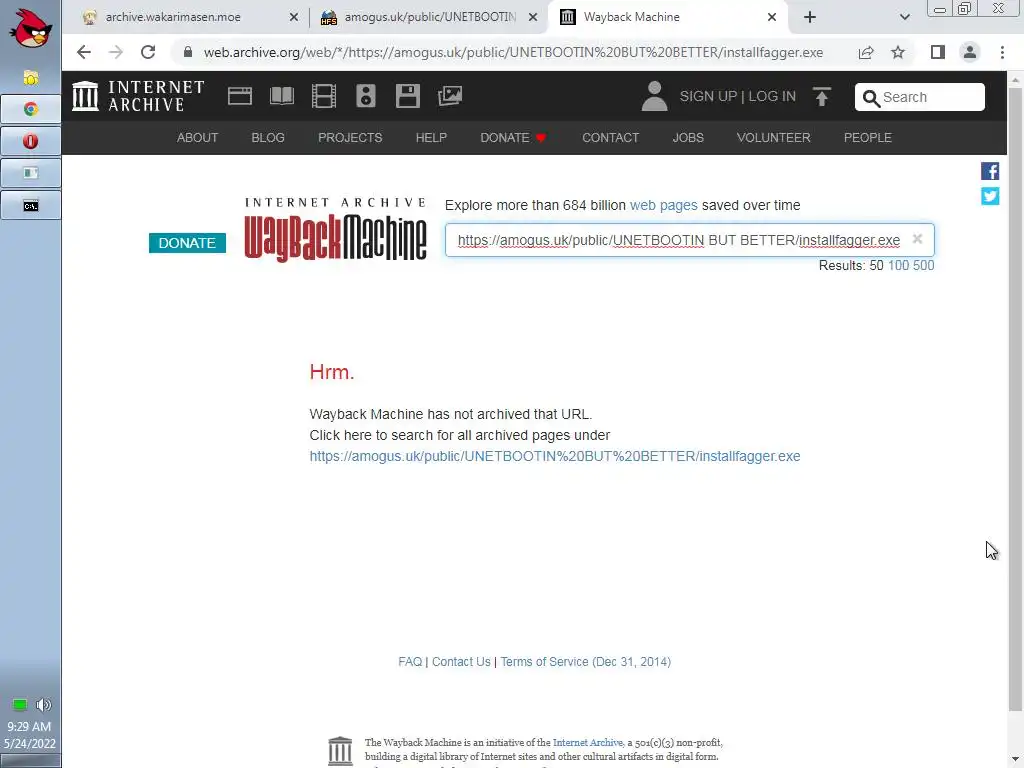Click the share page icon in address bar
The width and height of the screenshot is (1024, 768).
coord(866,52)
